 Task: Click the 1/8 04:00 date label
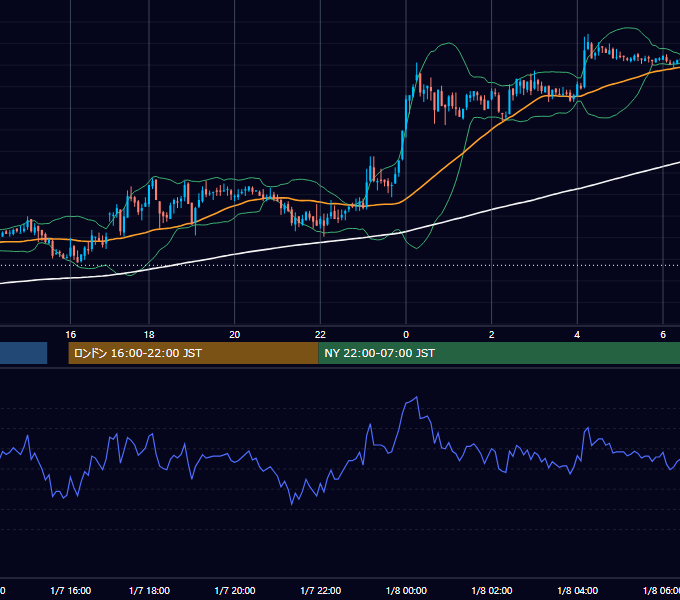[578, 590]
